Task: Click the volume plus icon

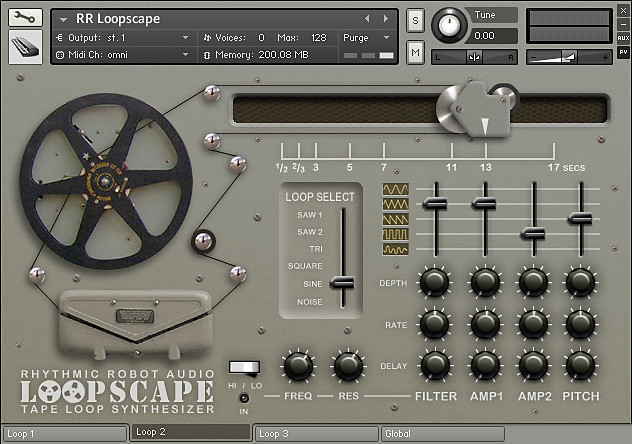Action: click(605, 58)
